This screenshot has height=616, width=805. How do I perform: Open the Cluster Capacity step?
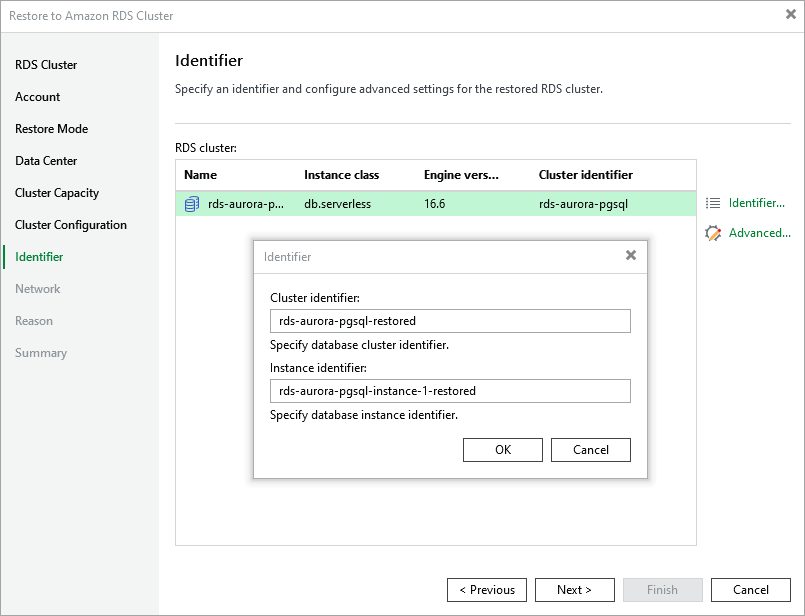57,193
